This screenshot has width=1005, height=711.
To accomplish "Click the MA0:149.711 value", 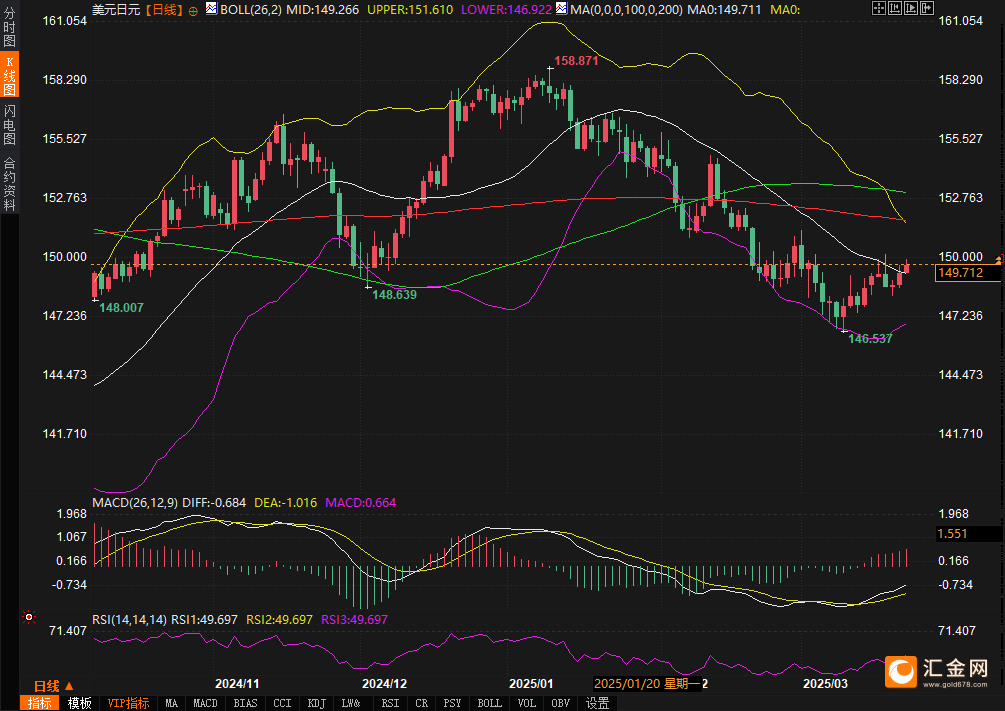I will click(724, 10).
